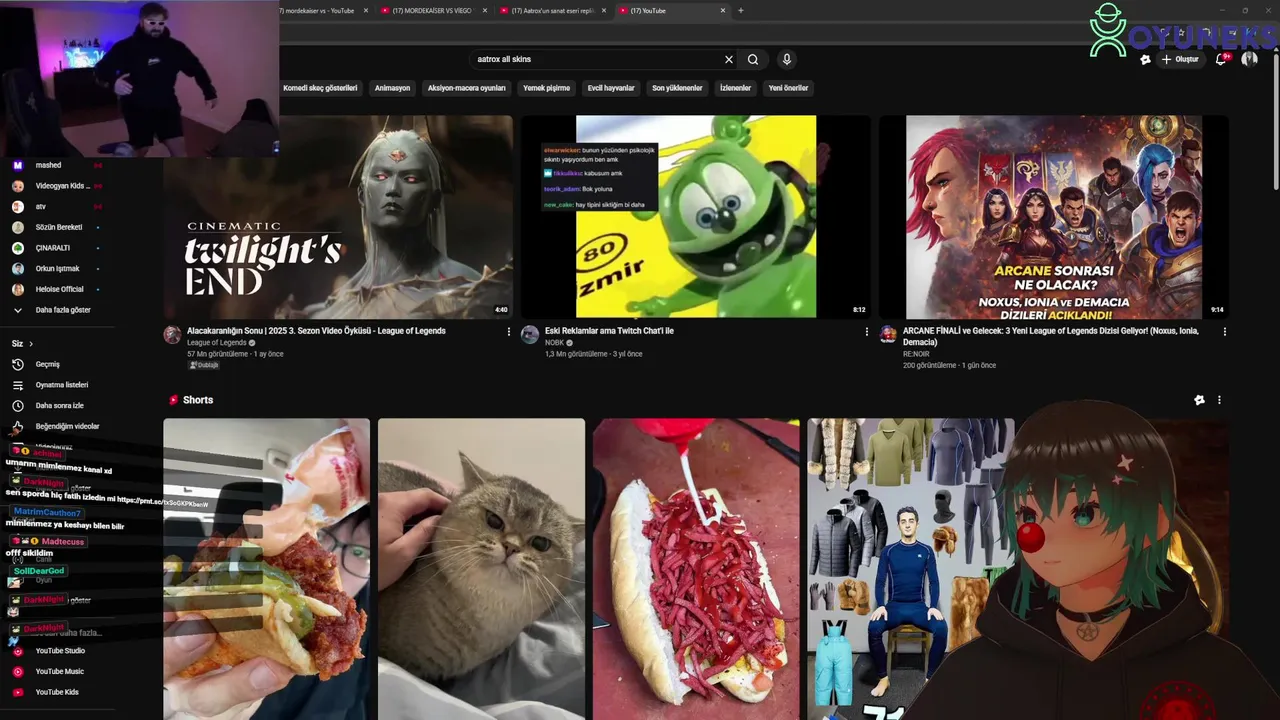Switch to Aatrox'un sanat eseri browser tab
This screenshot has height=720, width=1280.
[x=553, y=11]
